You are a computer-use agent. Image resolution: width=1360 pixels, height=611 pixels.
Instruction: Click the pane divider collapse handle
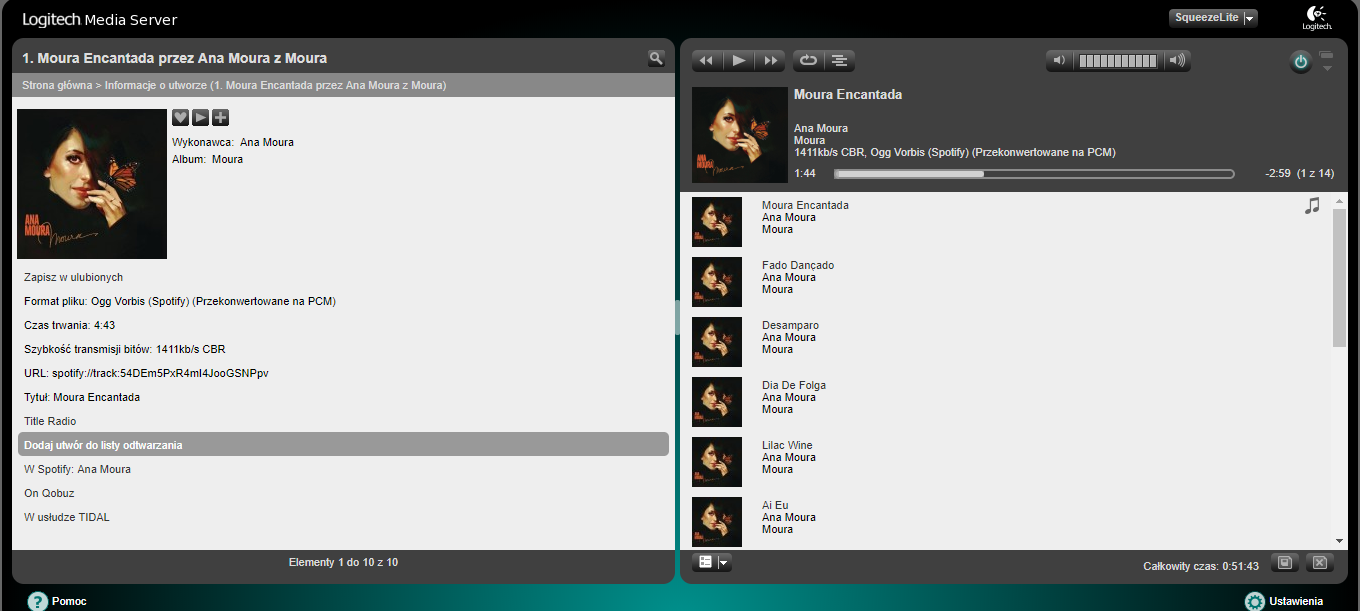(x=677, y=318)
